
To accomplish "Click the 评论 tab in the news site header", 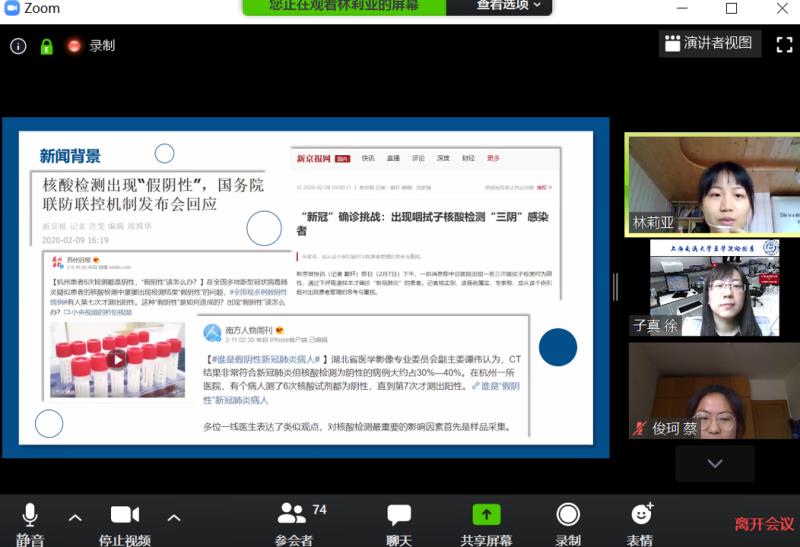I will tap(418, 158).
